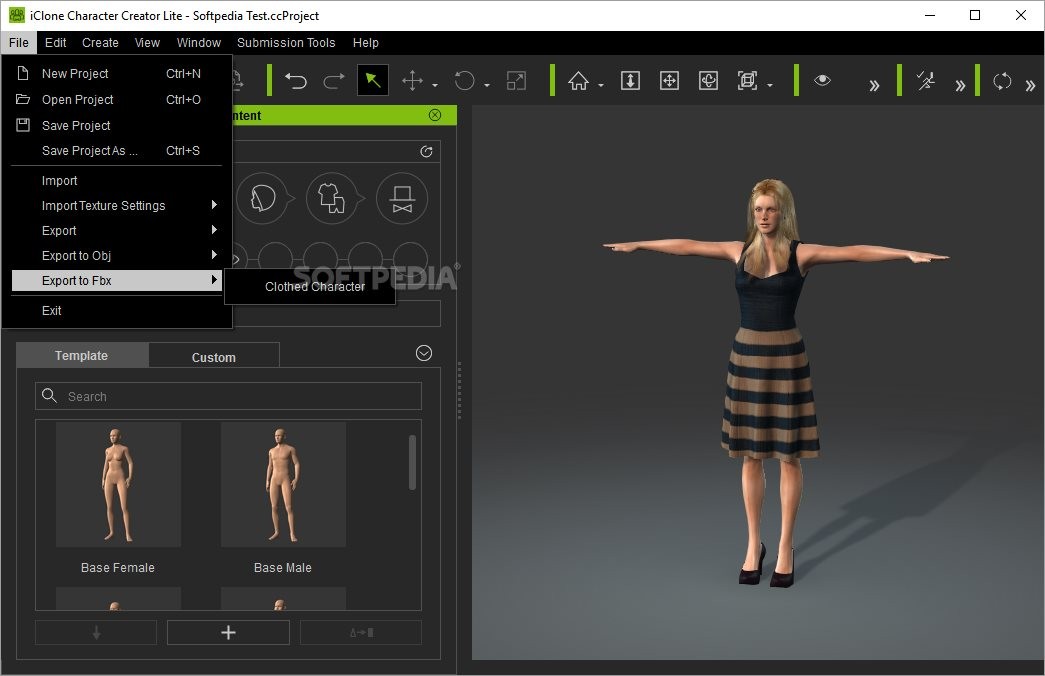Screen dimensions: 1045x676
Task: Choose Exit in the File menu
Action: pyautogui.click(x=117, y=311)
